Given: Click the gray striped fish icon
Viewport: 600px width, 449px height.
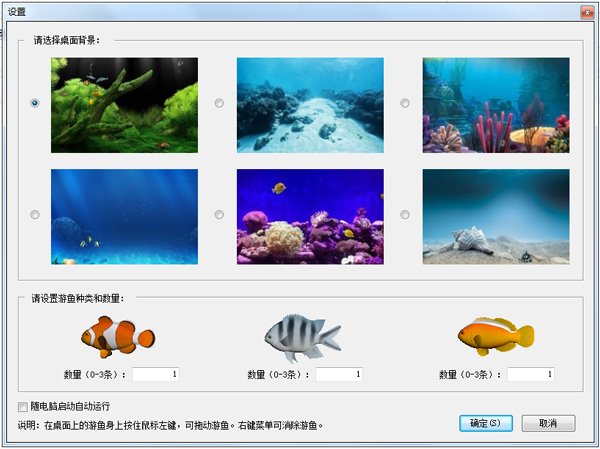Looking at the screenshot, I should click(301, 337).
